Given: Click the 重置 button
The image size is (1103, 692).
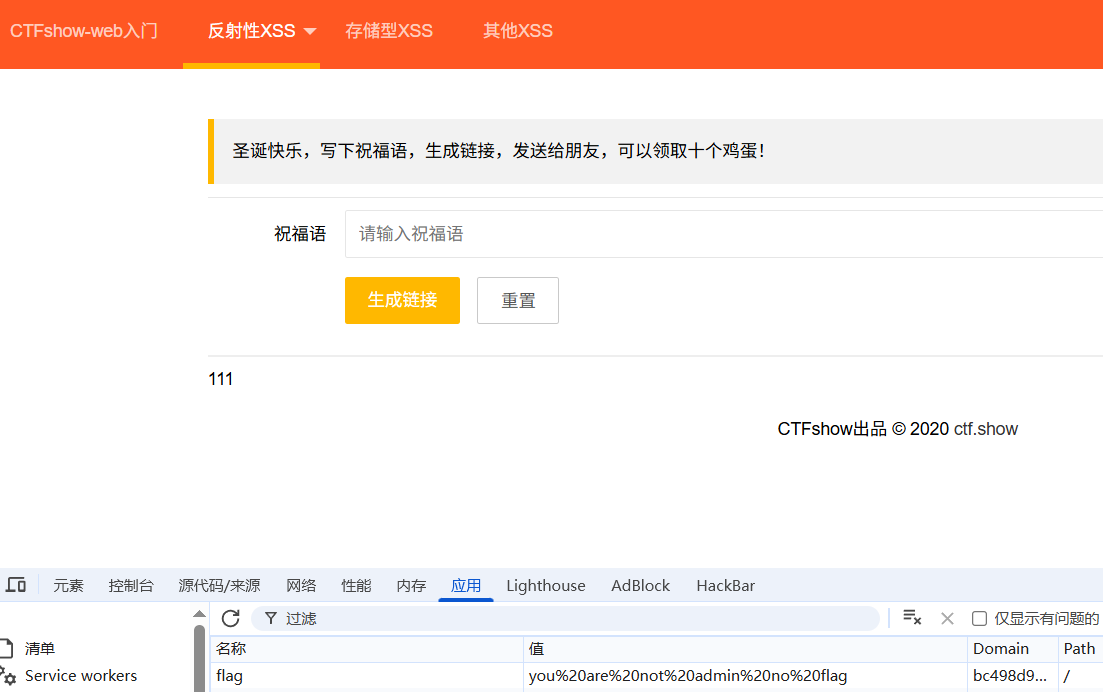Looking at the screenshot, I should pyautogui.click(x=518, y=301).
